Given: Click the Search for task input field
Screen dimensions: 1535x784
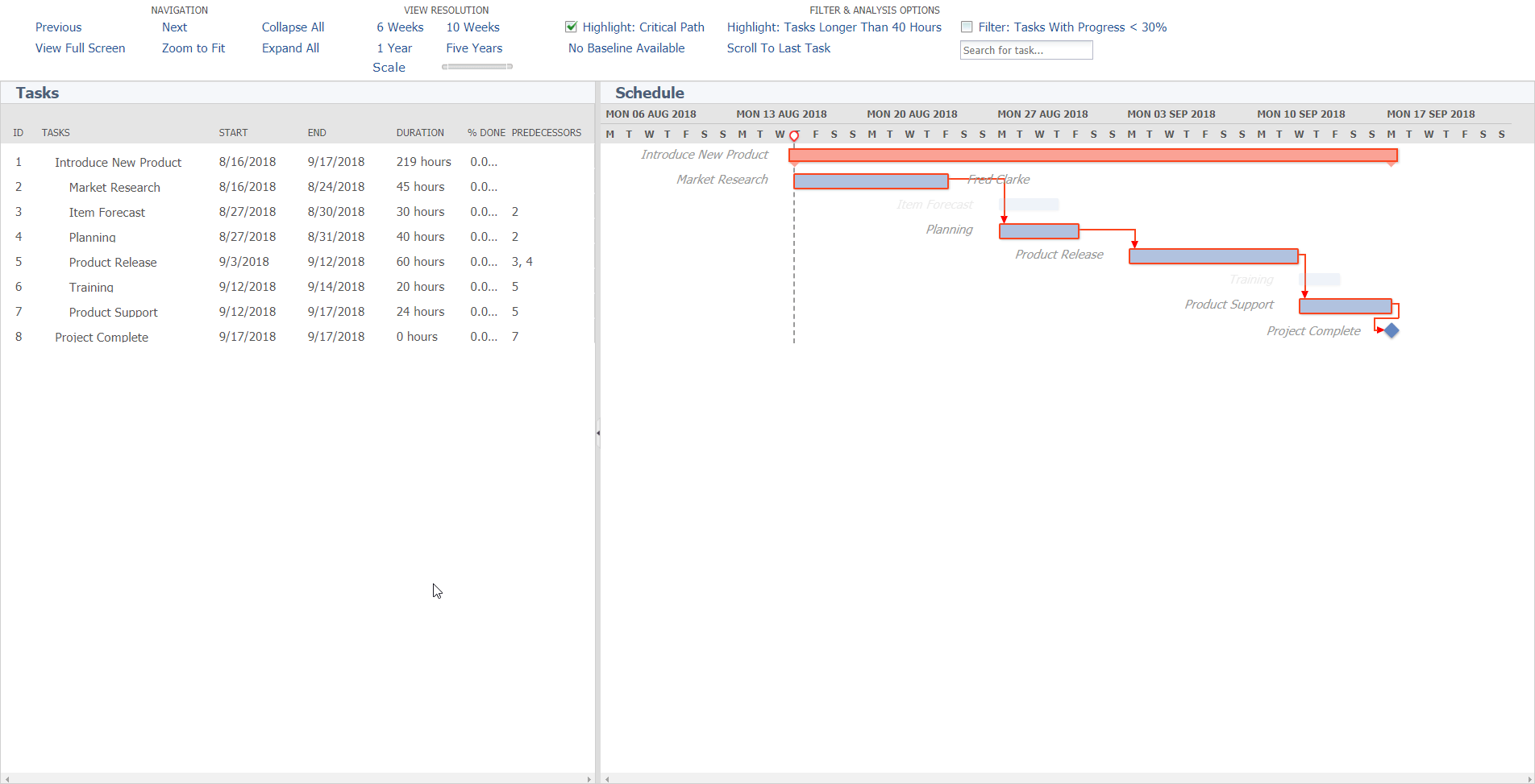Looking at the screenshot, I should [x=1025, y=49].
